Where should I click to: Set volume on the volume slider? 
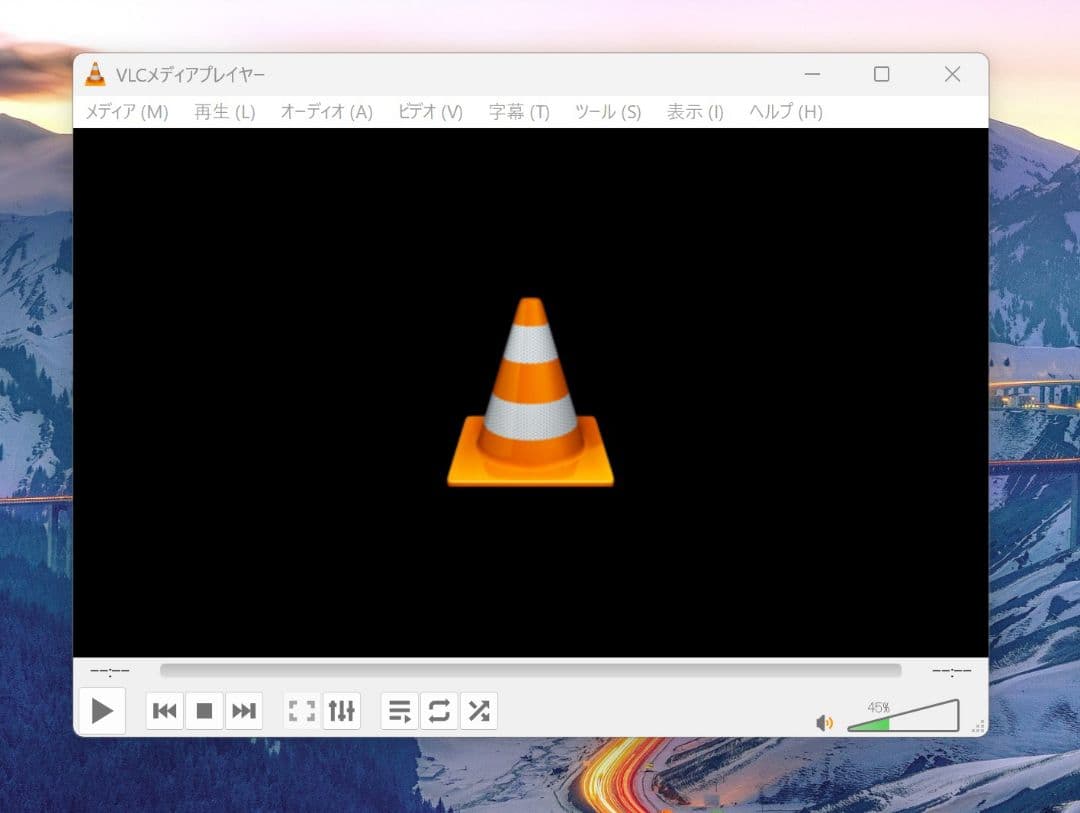[903, 718]
